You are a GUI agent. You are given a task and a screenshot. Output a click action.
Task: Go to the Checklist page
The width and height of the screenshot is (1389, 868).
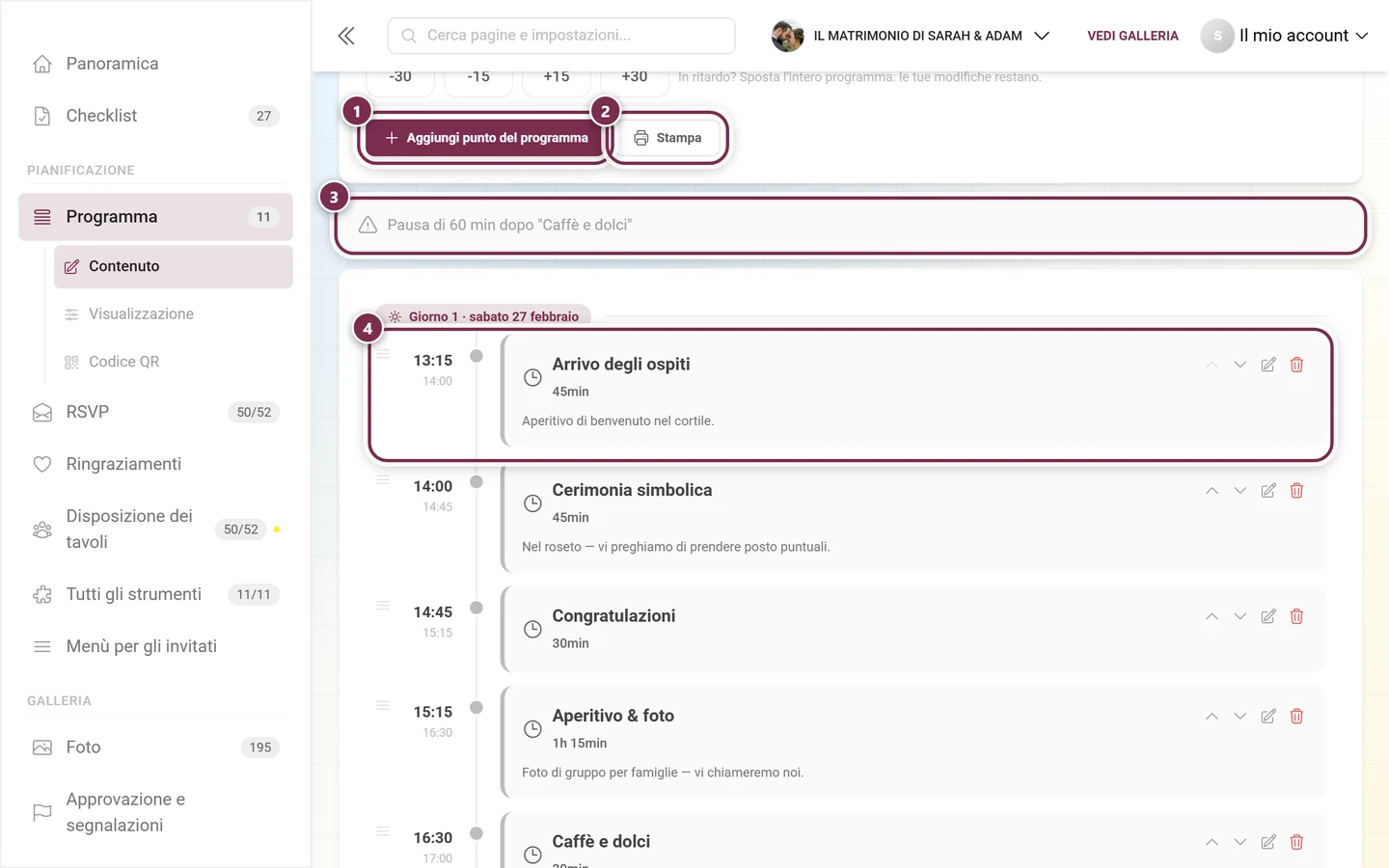pos(155,116)
